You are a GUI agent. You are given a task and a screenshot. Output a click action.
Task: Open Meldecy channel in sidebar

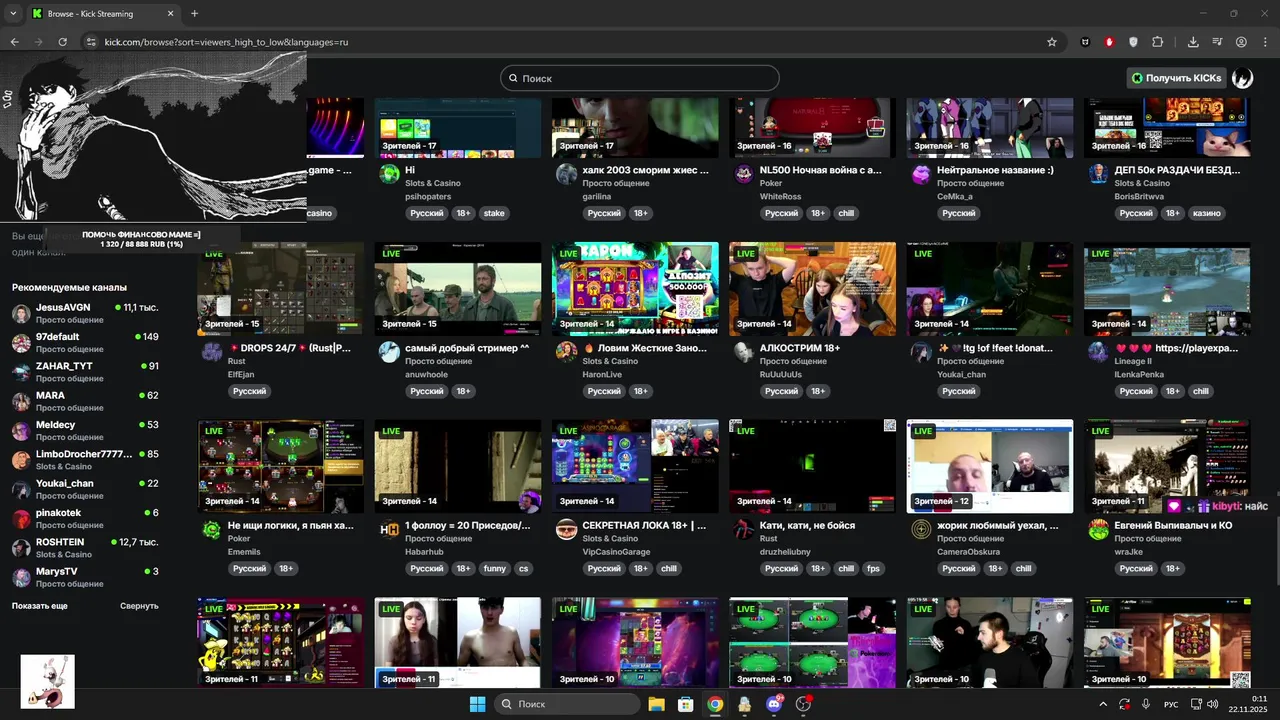(85, 430)
